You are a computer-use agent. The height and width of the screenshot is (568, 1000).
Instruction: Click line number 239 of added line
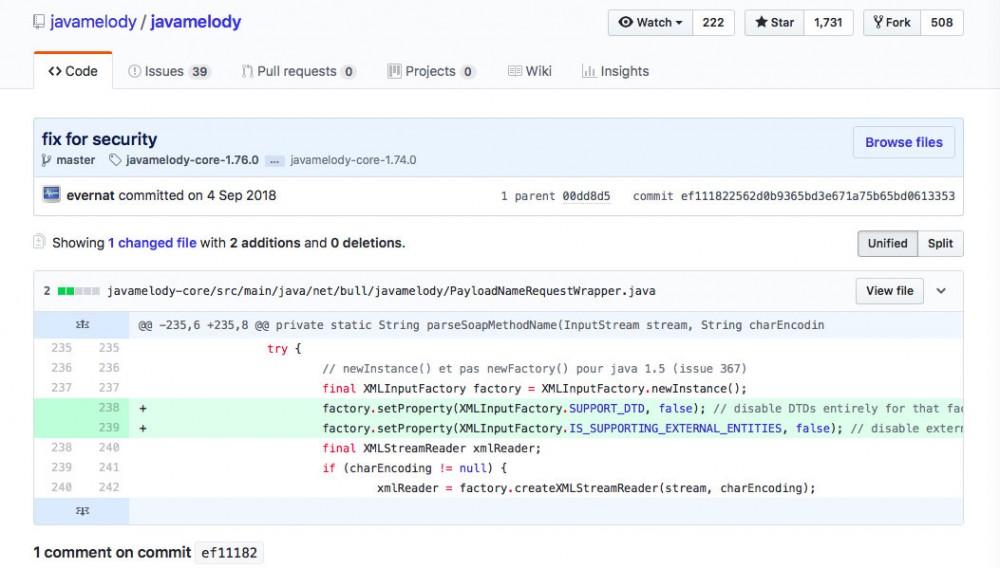coord(108,427)
